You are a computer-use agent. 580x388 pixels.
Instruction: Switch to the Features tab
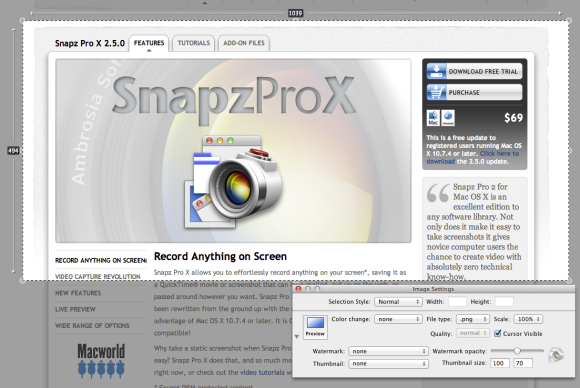tap(149, 43)
